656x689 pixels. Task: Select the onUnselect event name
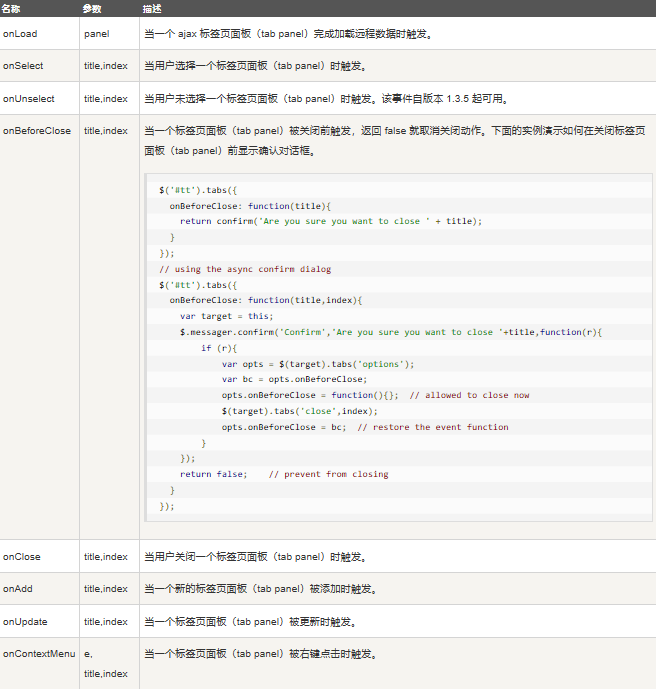(x=29, y=98)
